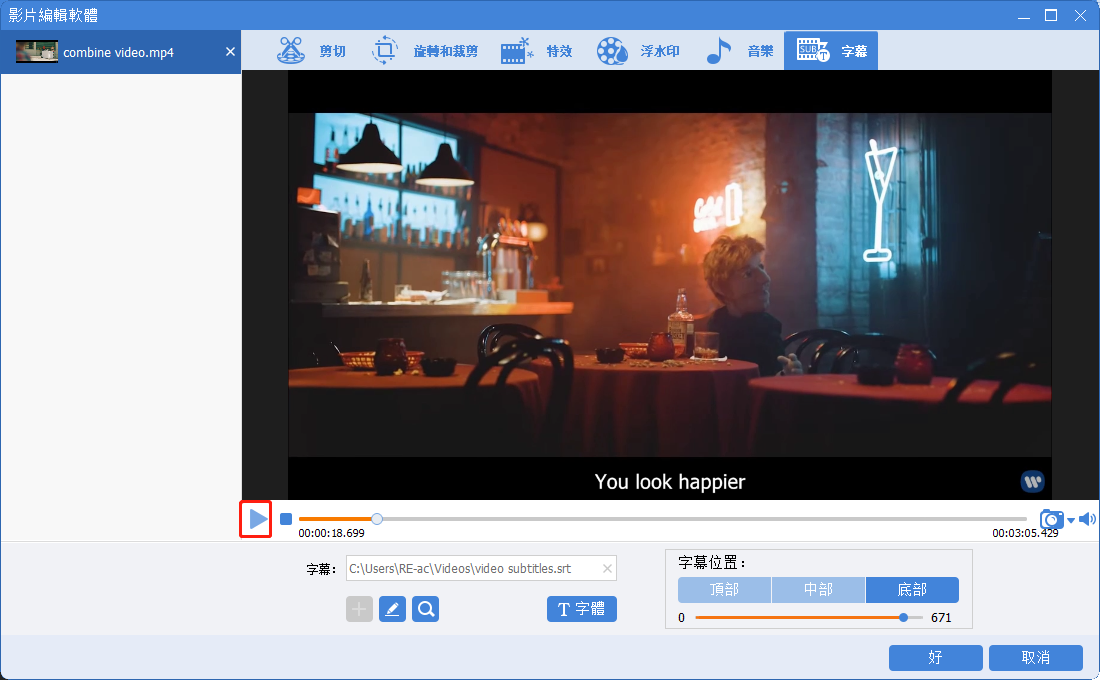Screen dimensions: 1100x680
Task: Switch to the 旋轉和裁剪 tab
Action: click(x=424, y=51)
